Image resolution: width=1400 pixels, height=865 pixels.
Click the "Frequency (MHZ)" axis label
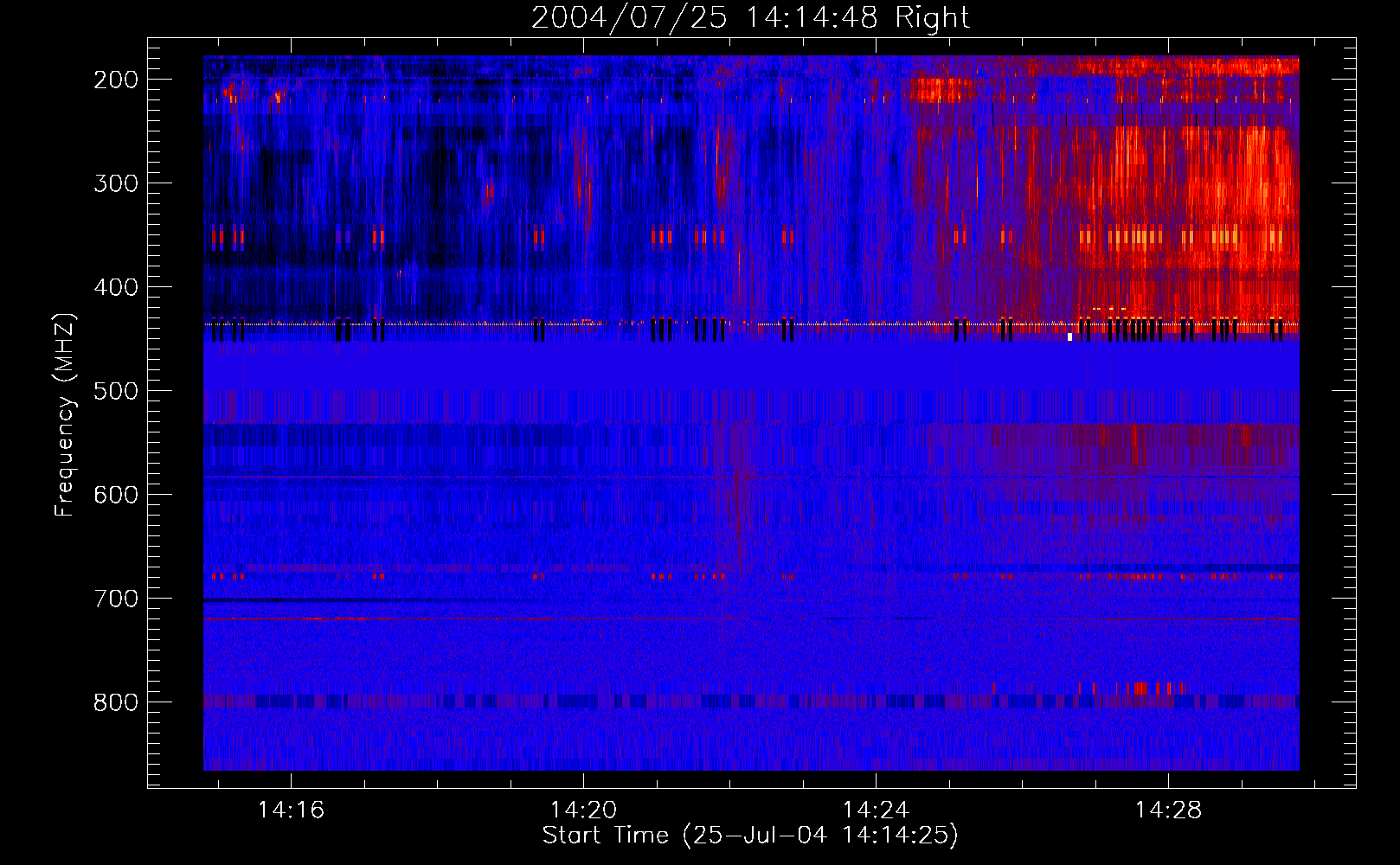[x=65, y=414]
